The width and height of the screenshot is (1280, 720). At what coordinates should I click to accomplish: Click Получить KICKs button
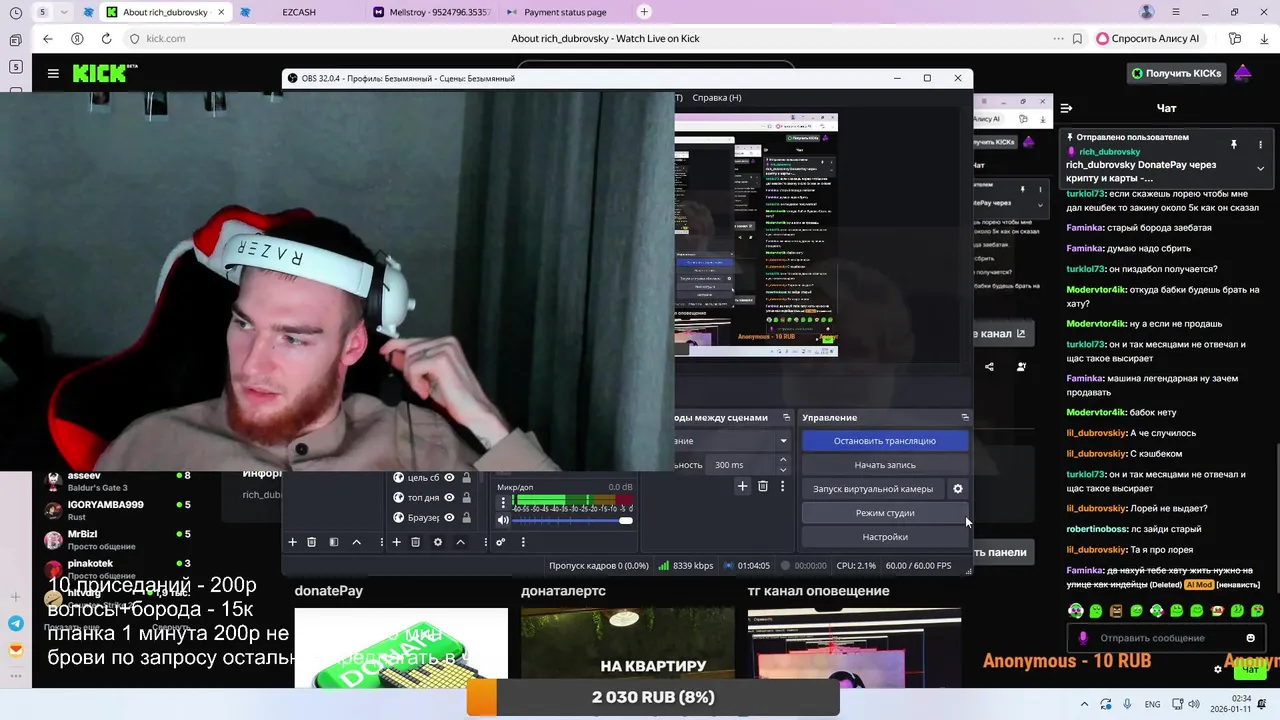(1175, 73)
